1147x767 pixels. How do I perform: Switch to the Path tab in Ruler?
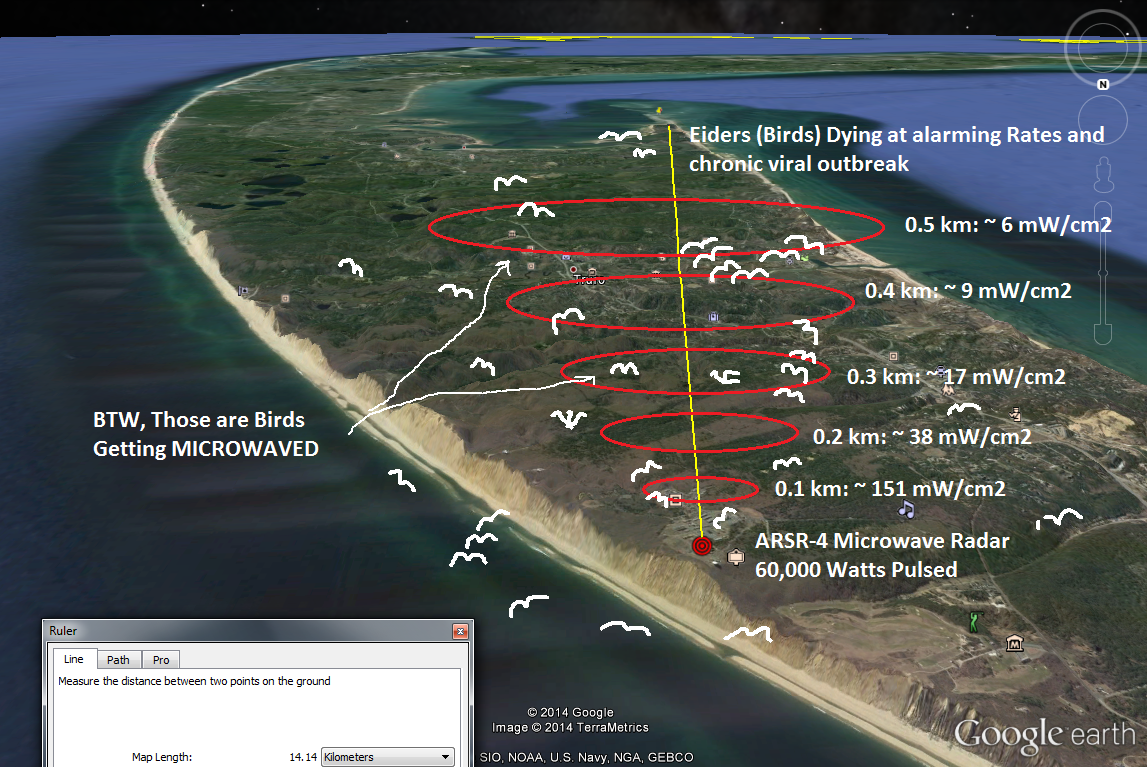coord(119,660)
